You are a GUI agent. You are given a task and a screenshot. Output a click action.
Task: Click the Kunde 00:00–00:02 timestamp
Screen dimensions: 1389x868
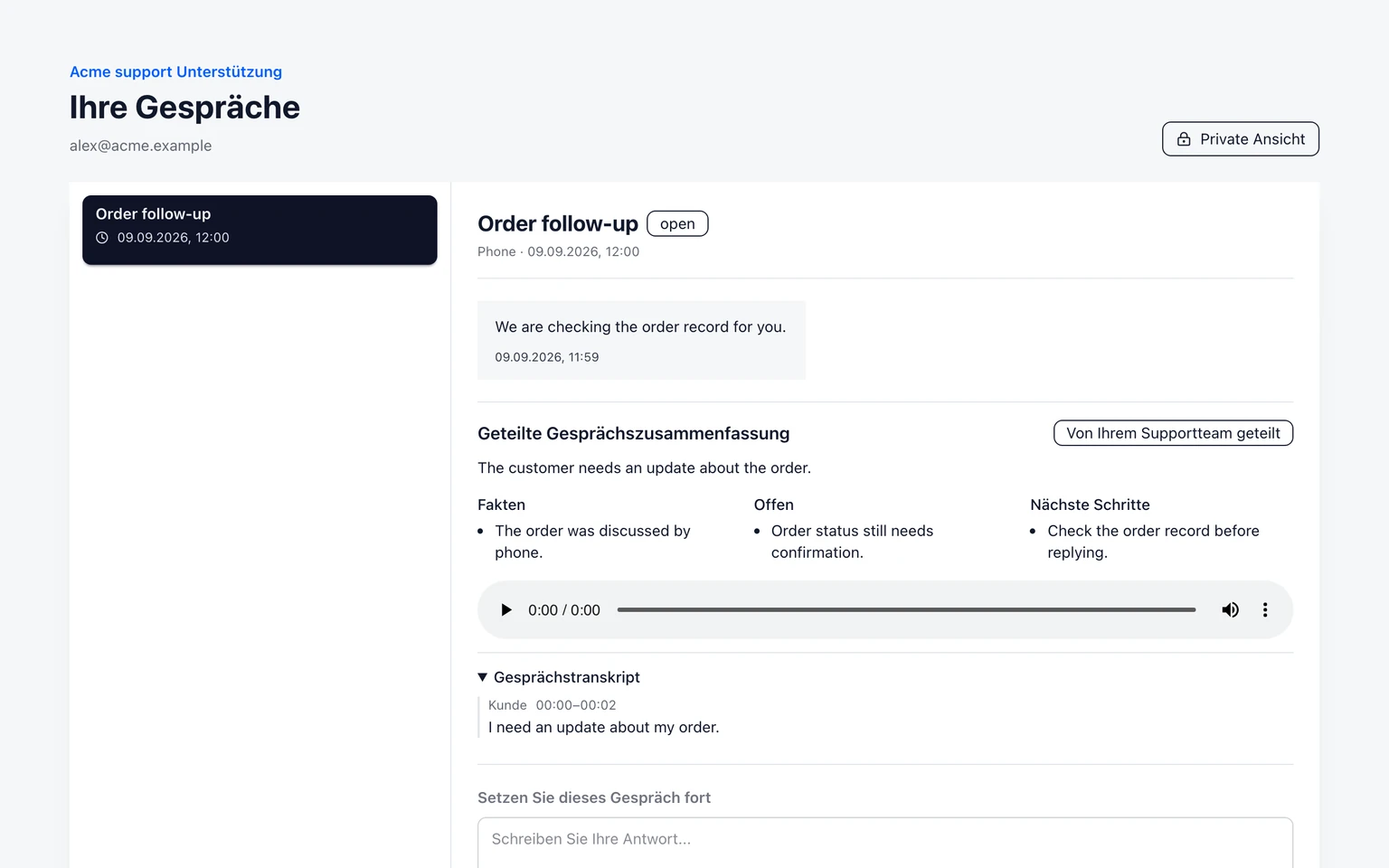tap(552, 705)
